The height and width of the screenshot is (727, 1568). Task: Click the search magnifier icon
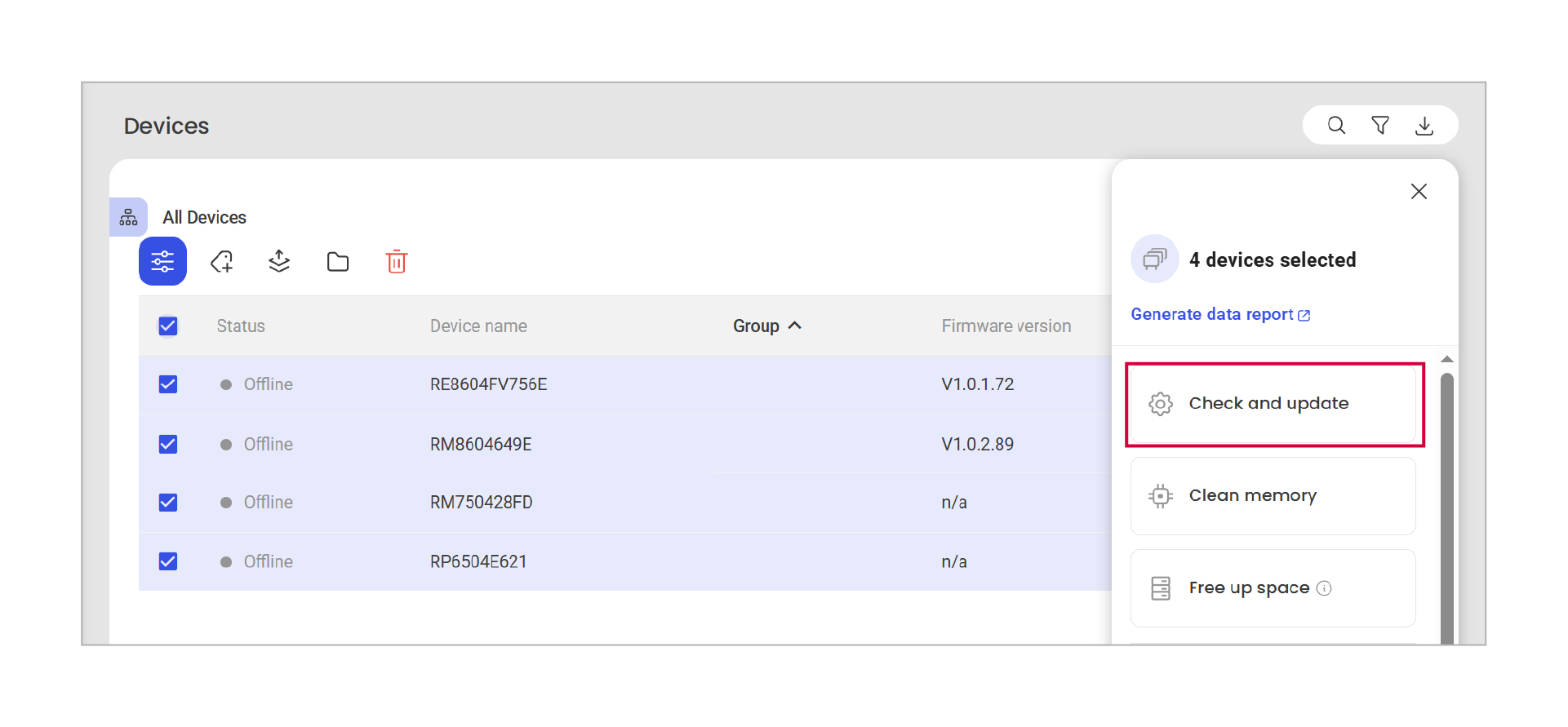coord(1336,126)
